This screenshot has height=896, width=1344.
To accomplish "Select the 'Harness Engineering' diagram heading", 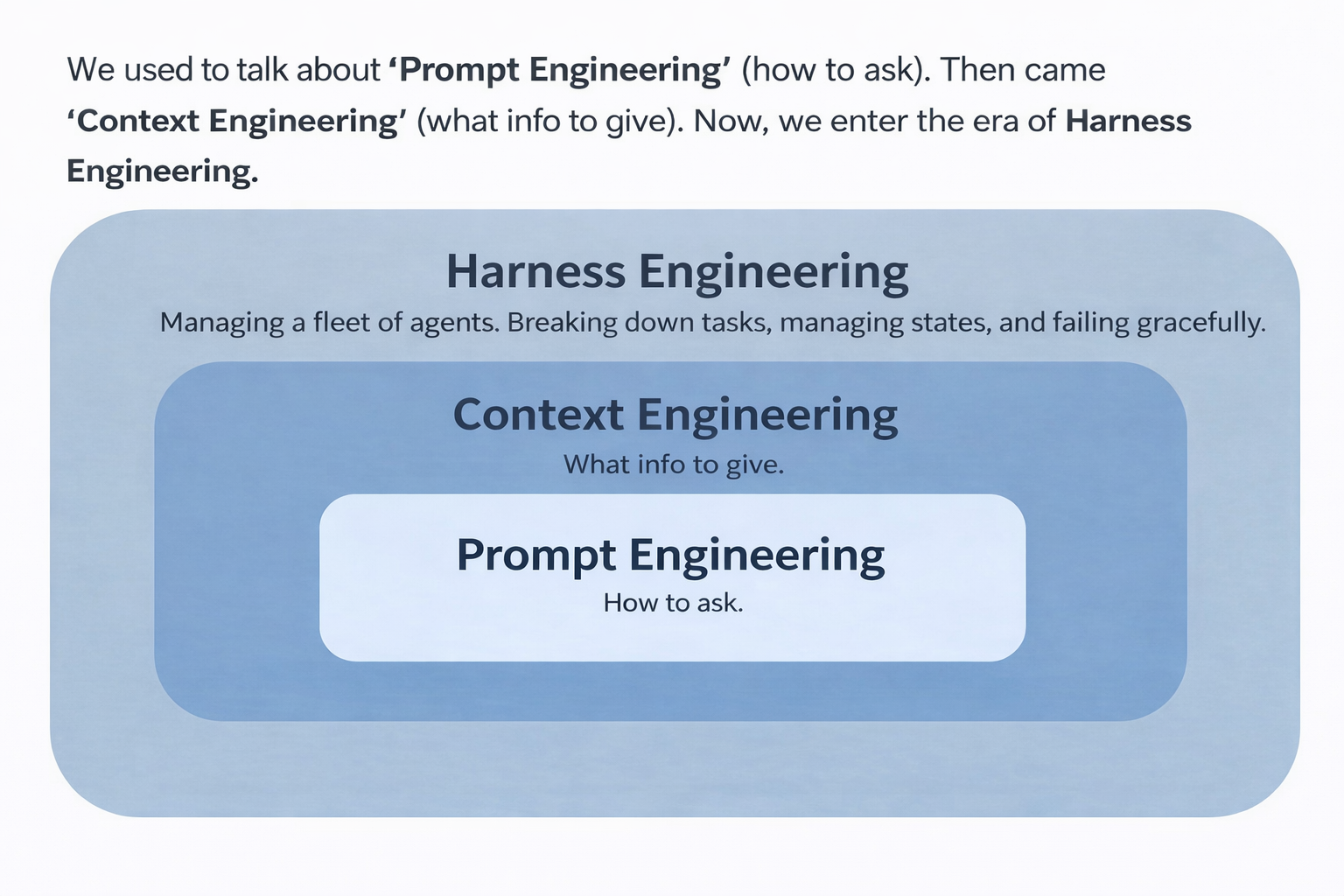I will click(677, 271).
